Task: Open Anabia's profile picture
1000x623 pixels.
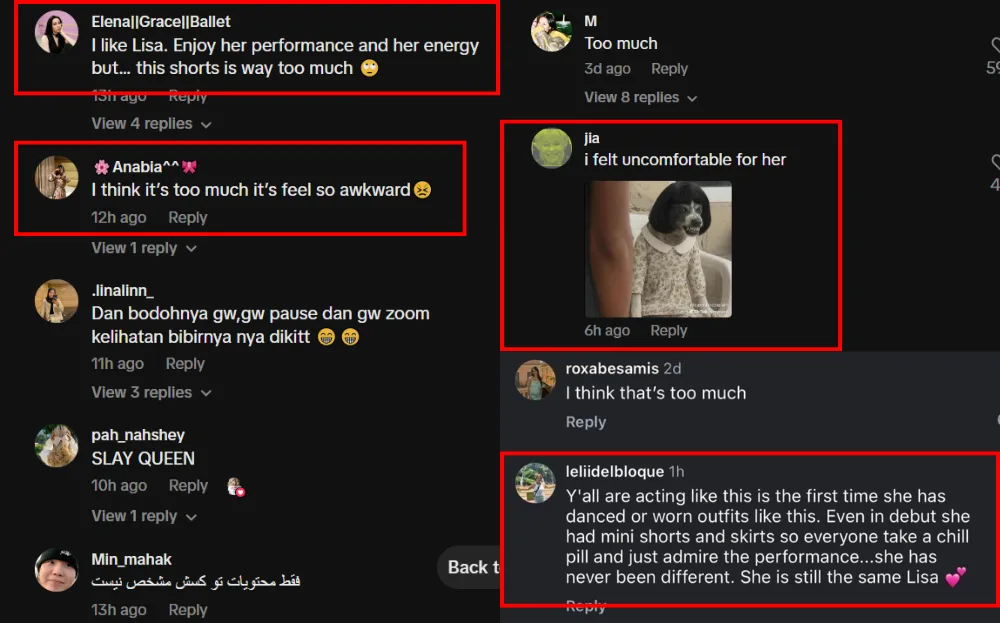Action: click(x=57, y=177)
